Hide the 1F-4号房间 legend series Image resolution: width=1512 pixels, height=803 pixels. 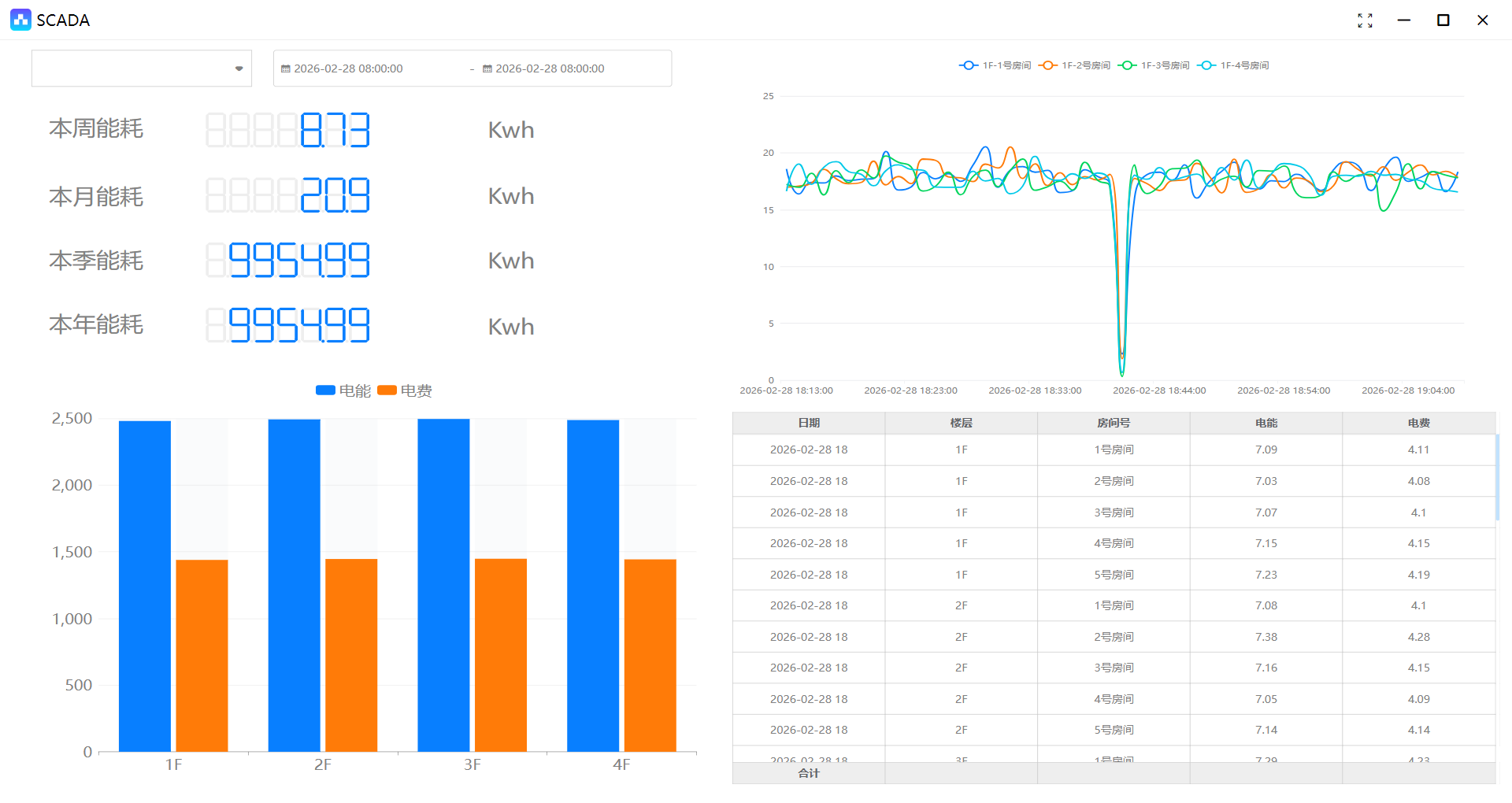tap(1233, 65)
